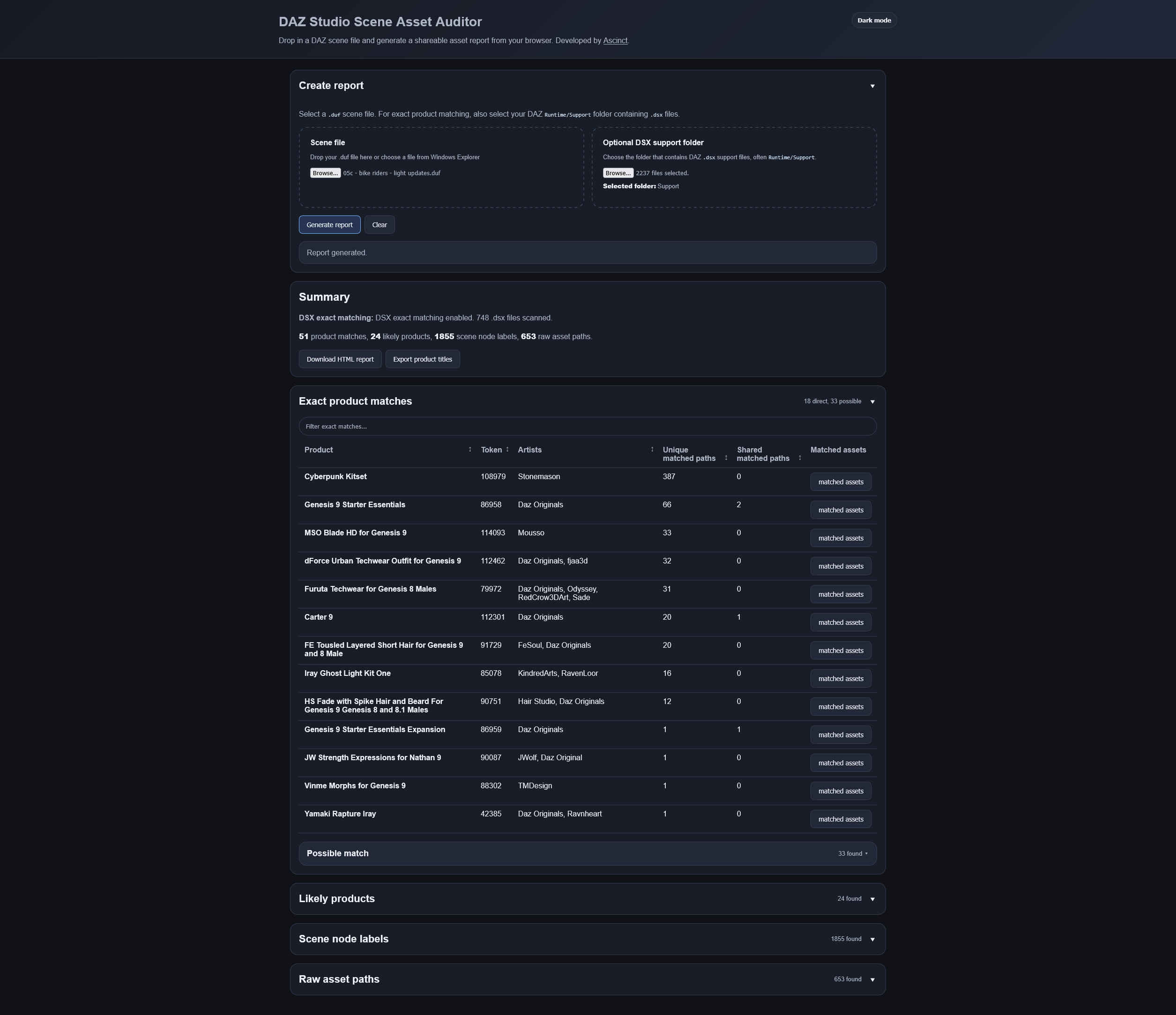Download the HTML report
Viewport: 1176px width, 1015px height.
point(340,359)
